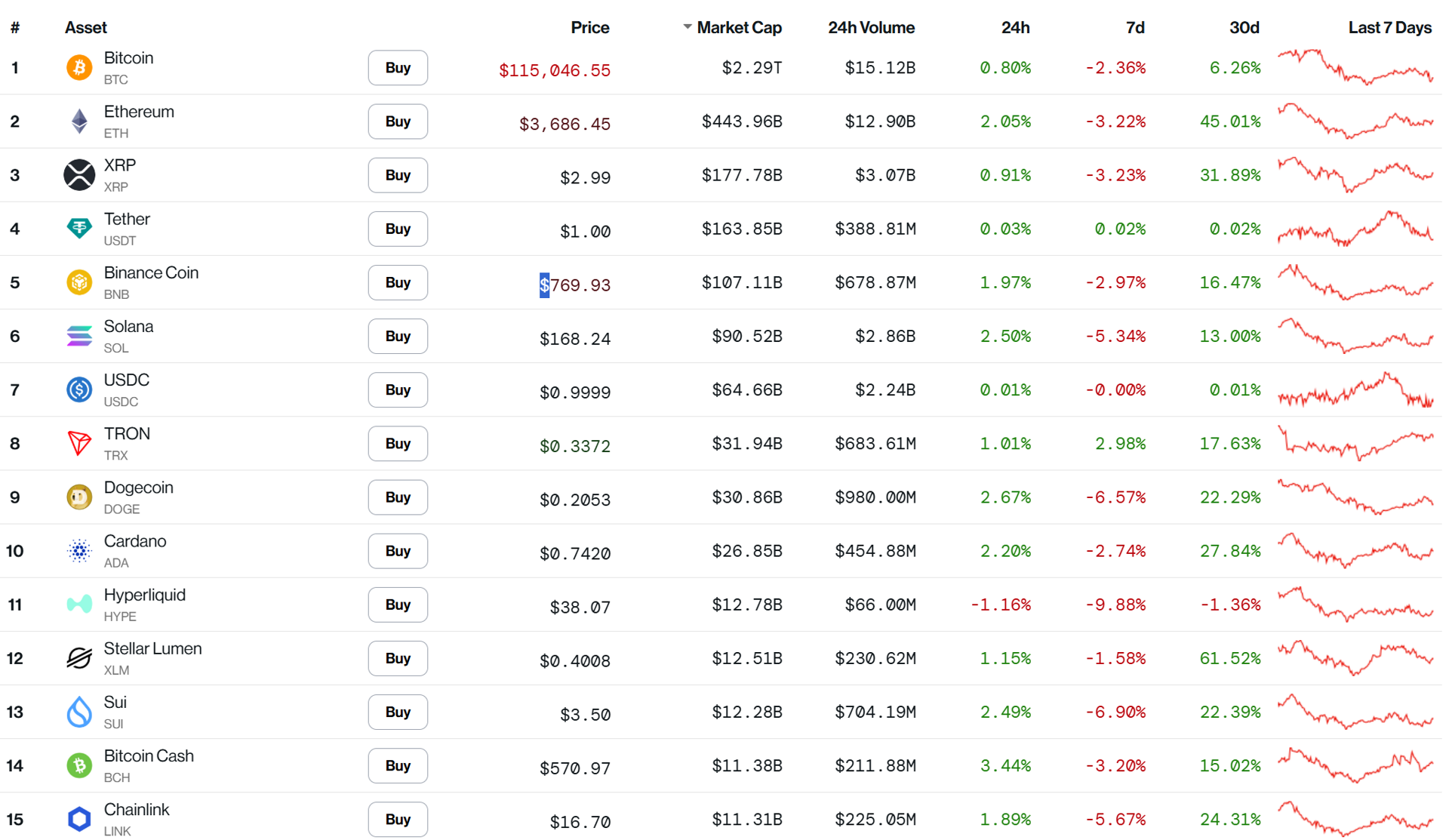Viewport: 1449px width, 840px height.
Task: Open the Market Cap sort arrow
Action: (x=687, y=27)
